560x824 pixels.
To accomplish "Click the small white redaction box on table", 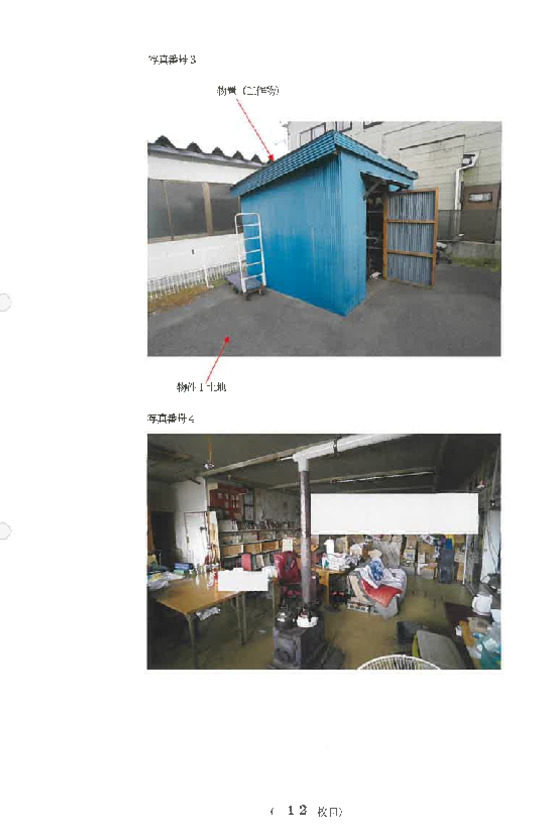I will 243,580.
